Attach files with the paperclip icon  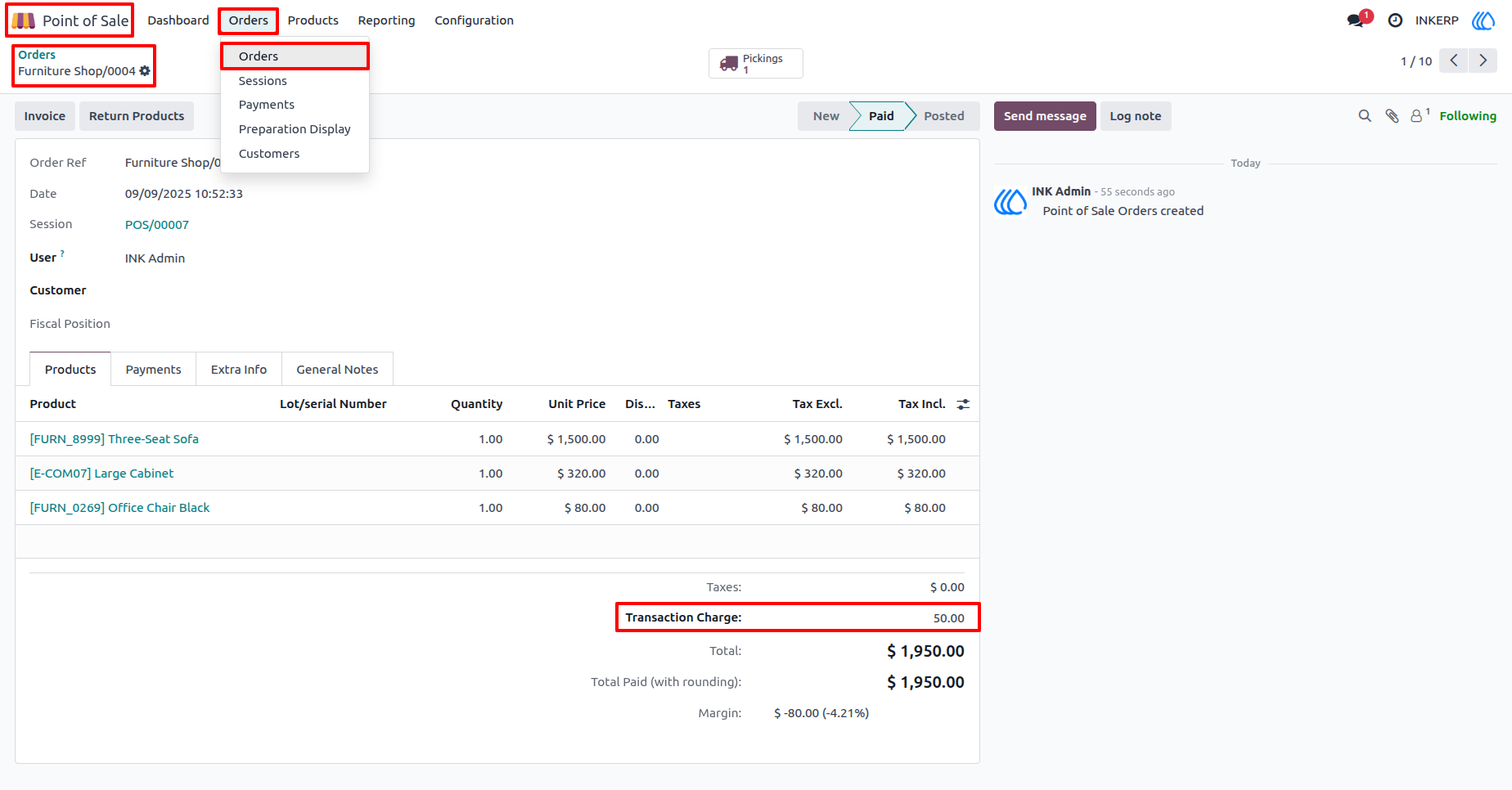click(x=1392, y=116)
